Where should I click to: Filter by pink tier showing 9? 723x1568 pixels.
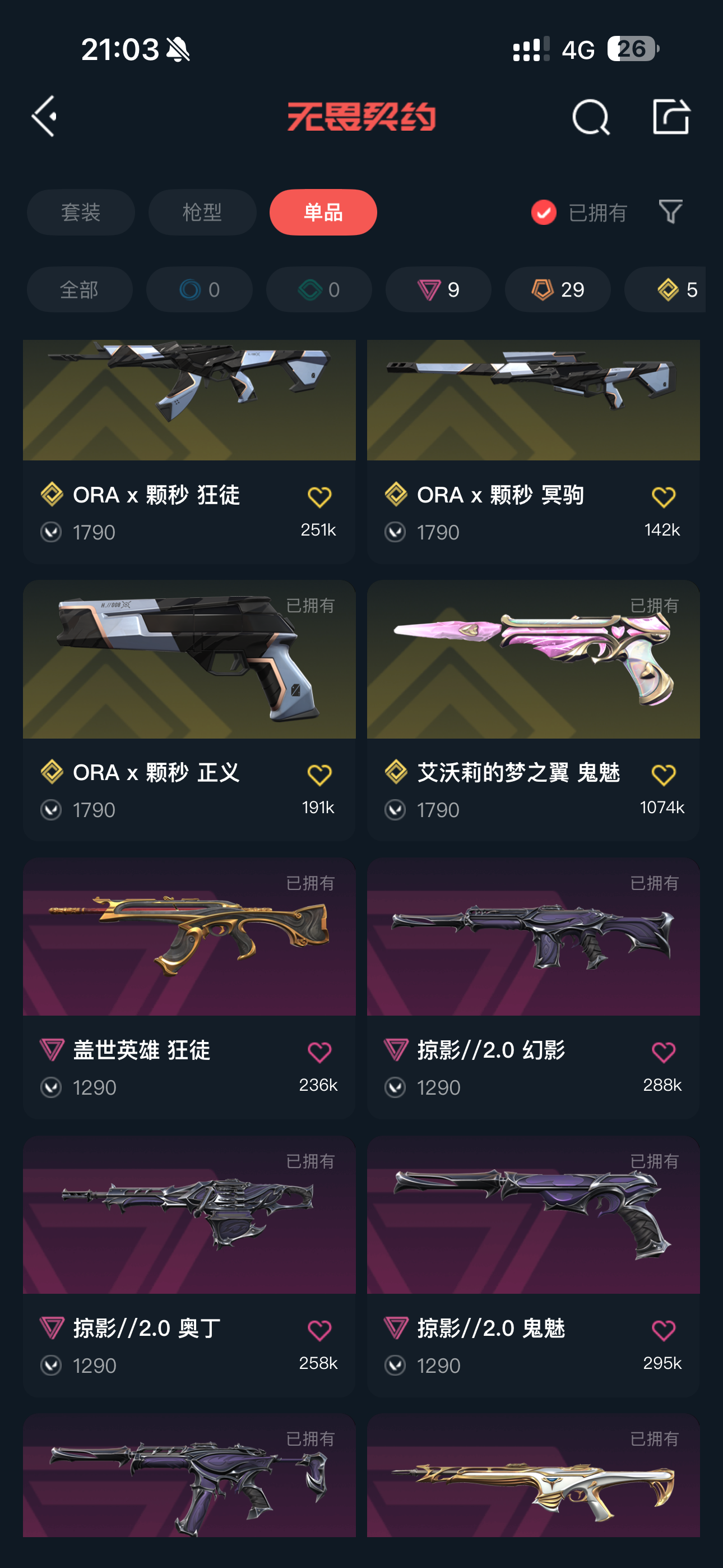[438, 290]
